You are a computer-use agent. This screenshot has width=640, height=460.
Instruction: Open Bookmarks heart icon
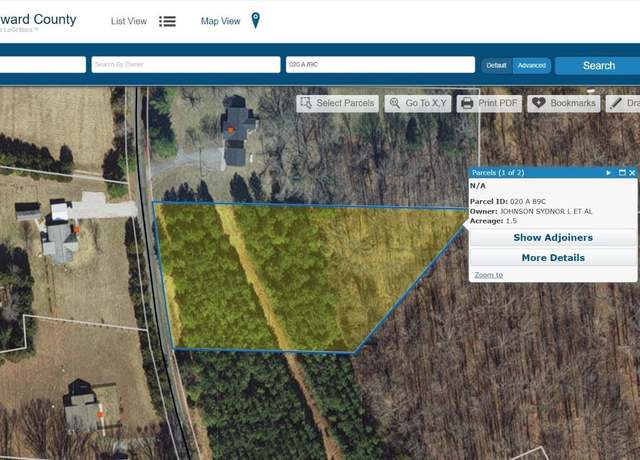click(538, 103)
